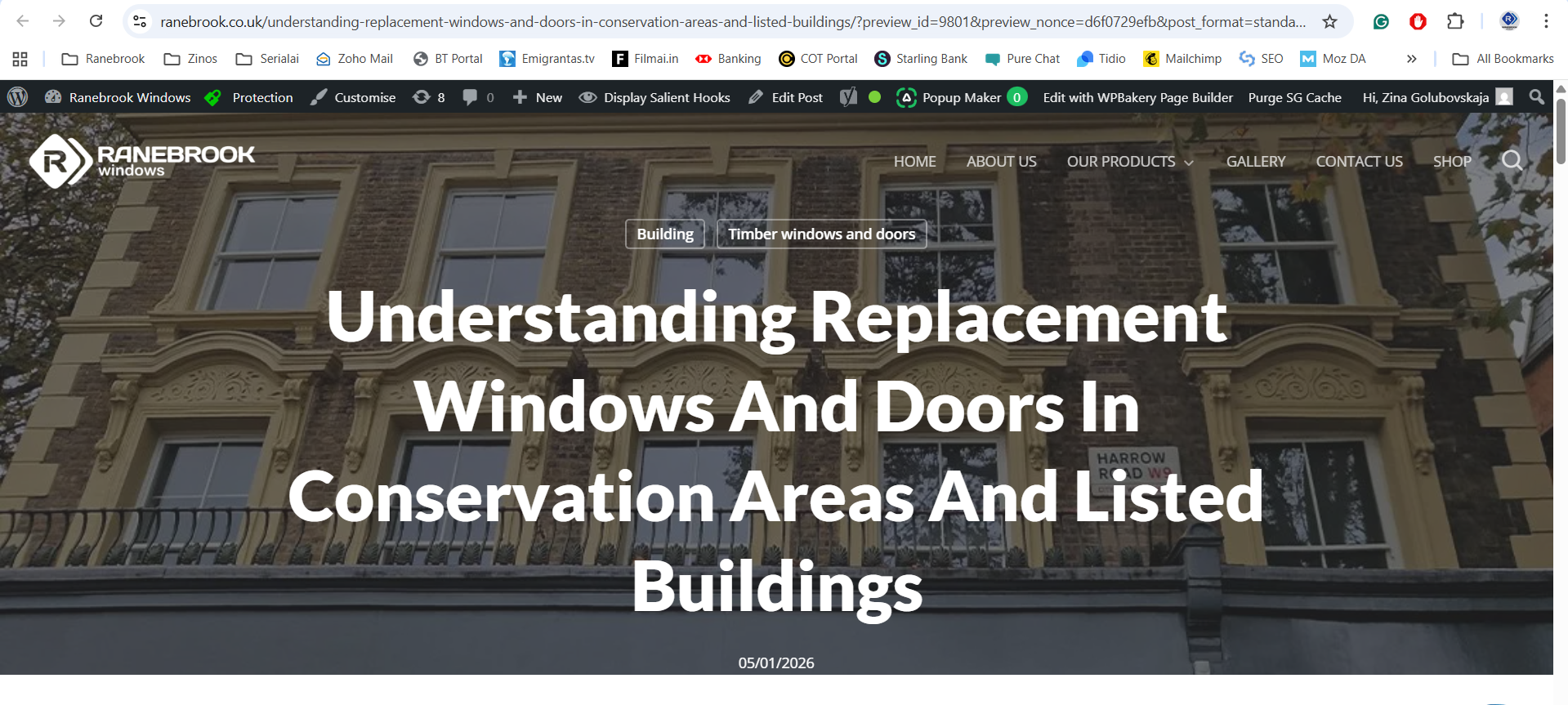
Task: Open the site search icon in navigation
Action: coord(1512,161)
